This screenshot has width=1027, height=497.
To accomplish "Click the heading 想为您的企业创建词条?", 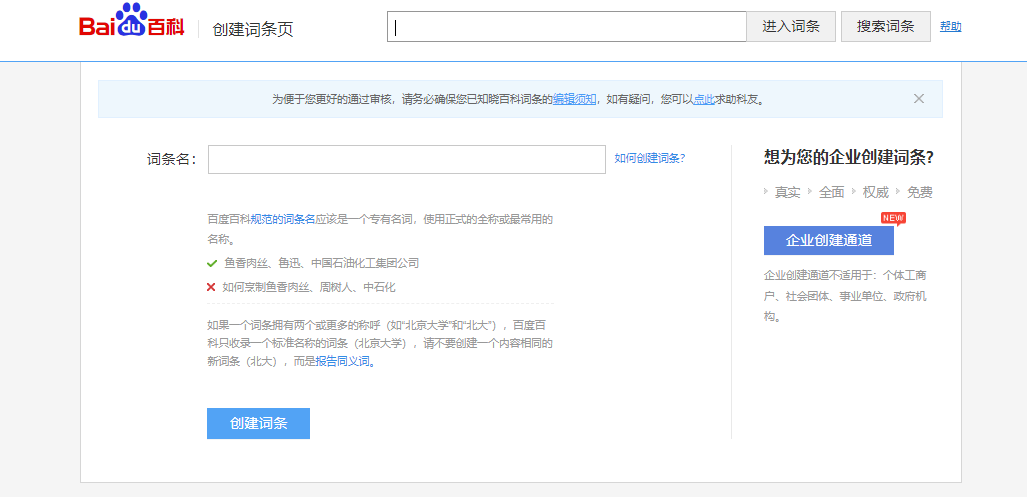I will (849, 157).
